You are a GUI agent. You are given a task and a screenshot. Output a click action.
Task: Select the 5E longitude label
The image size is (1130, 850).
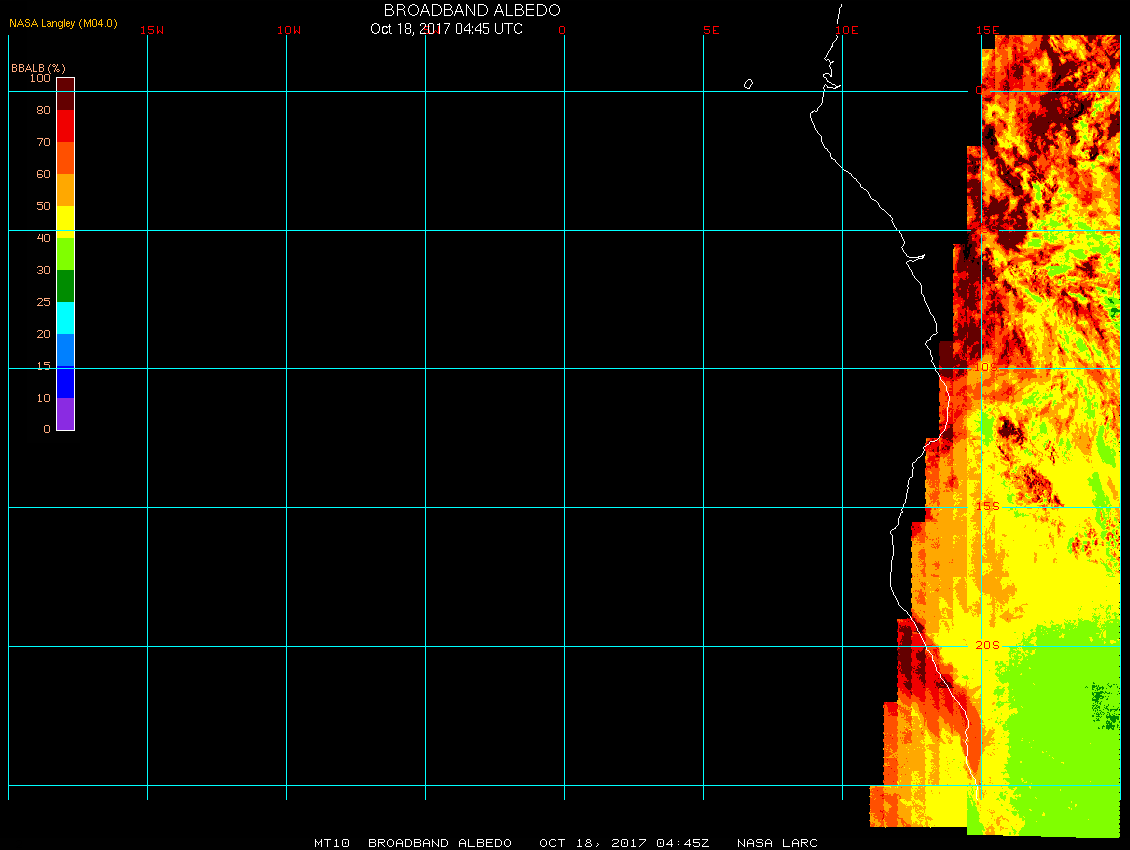point(711,30)
